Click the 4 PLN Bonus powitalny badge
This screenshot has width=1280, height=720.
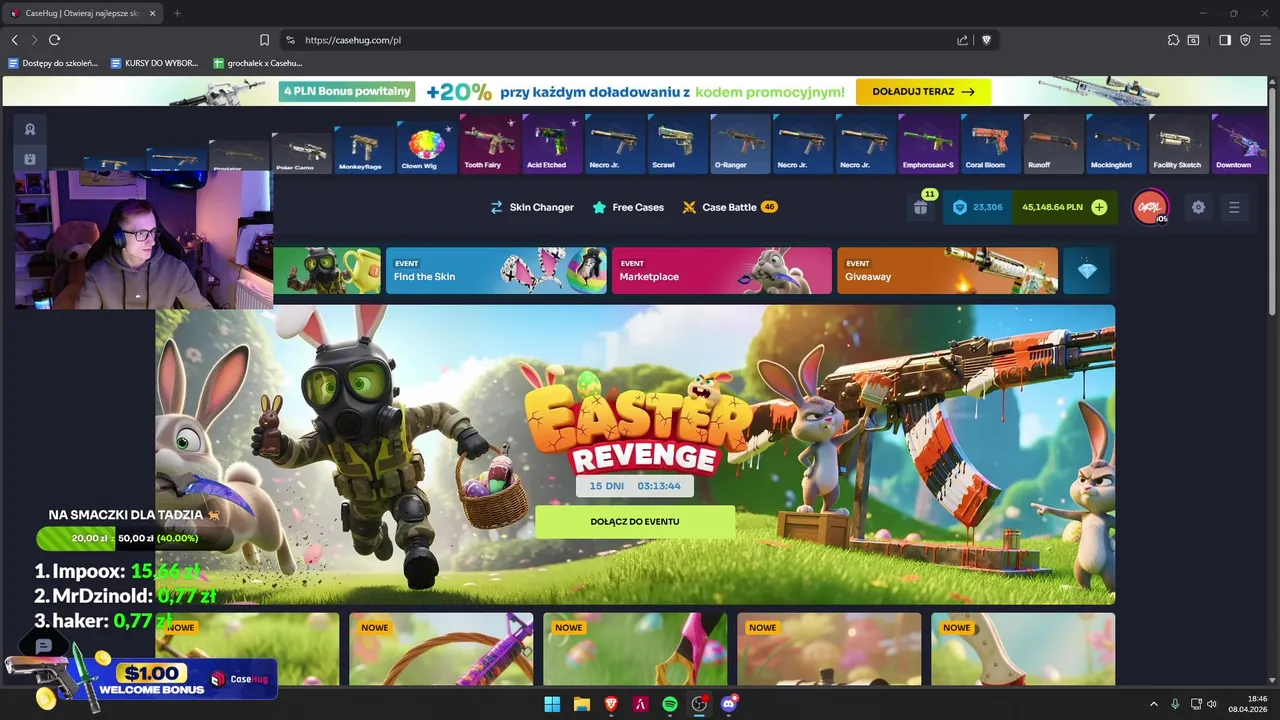point(348,91)
